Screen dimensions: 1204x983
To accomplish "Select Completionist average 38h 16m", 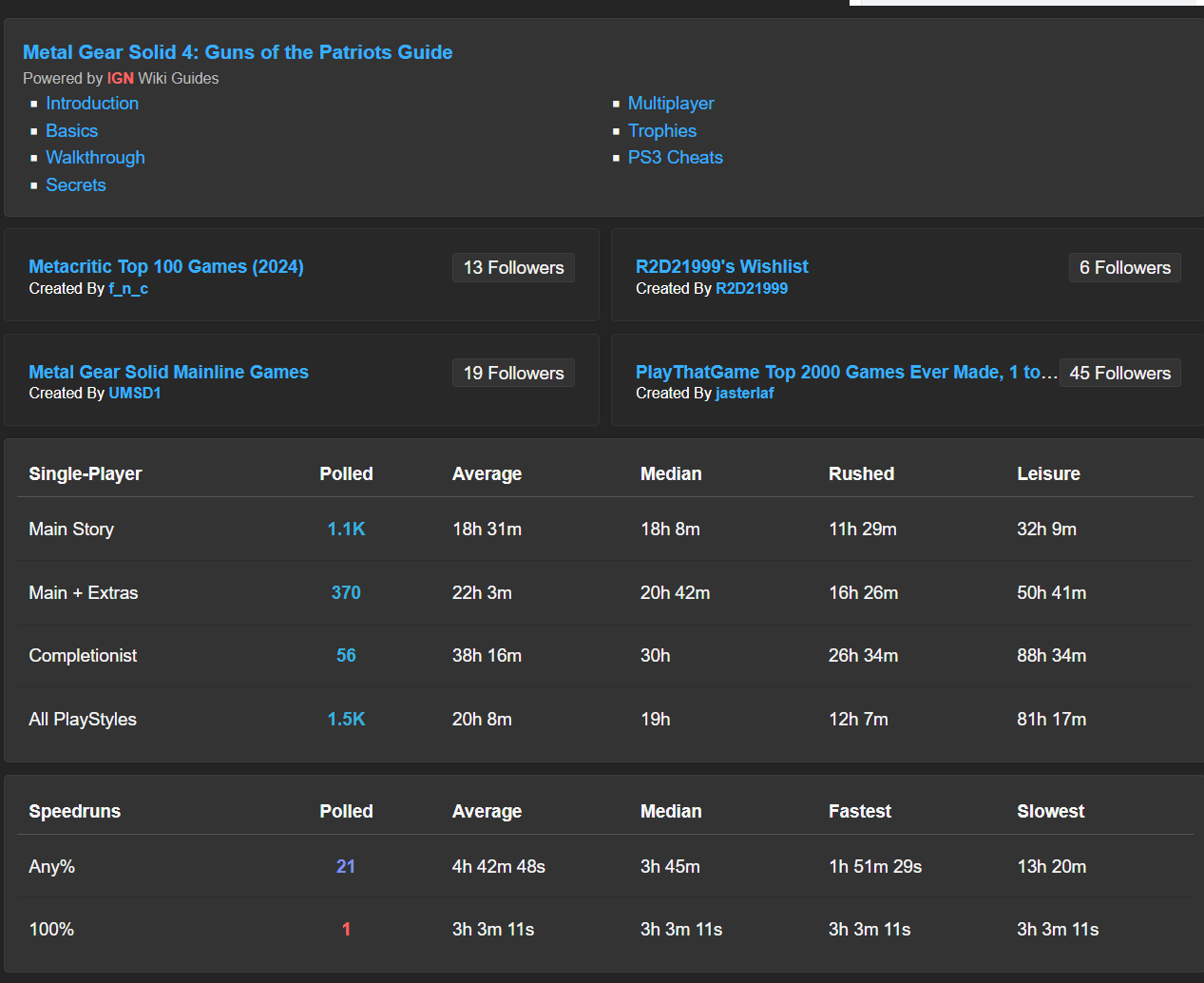I will click(x=487, y=656).
